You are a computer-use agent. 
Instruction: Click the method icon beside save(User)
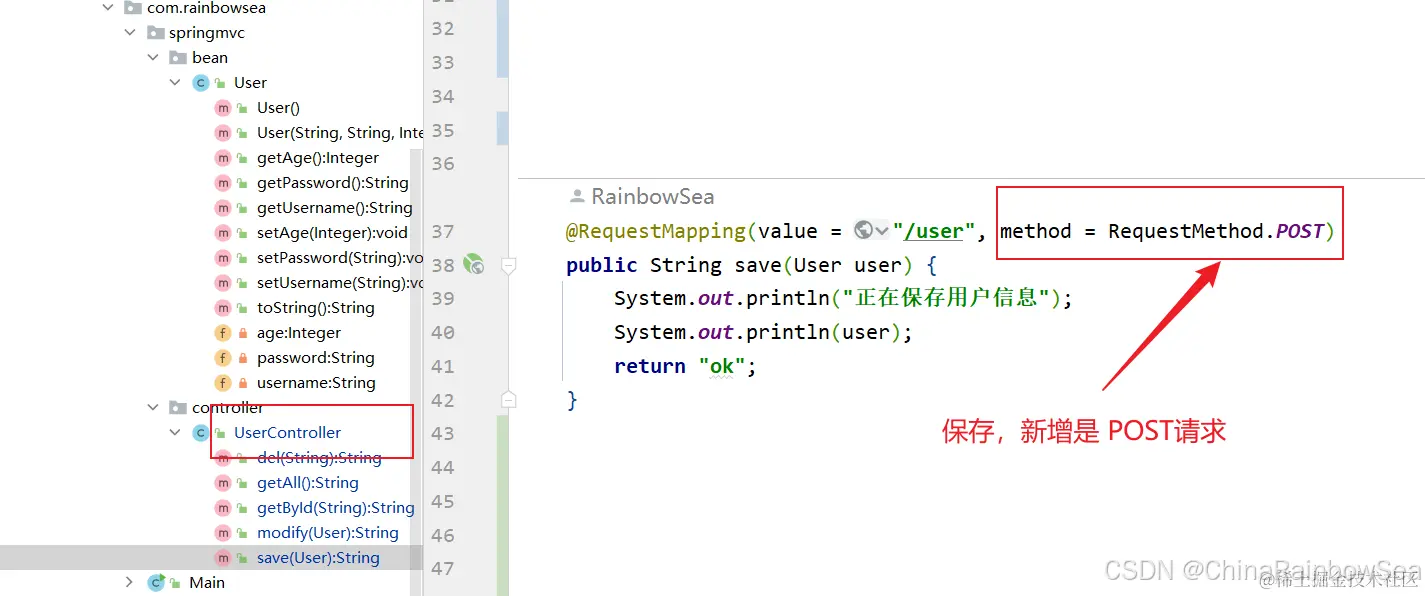tap(223, 558)
